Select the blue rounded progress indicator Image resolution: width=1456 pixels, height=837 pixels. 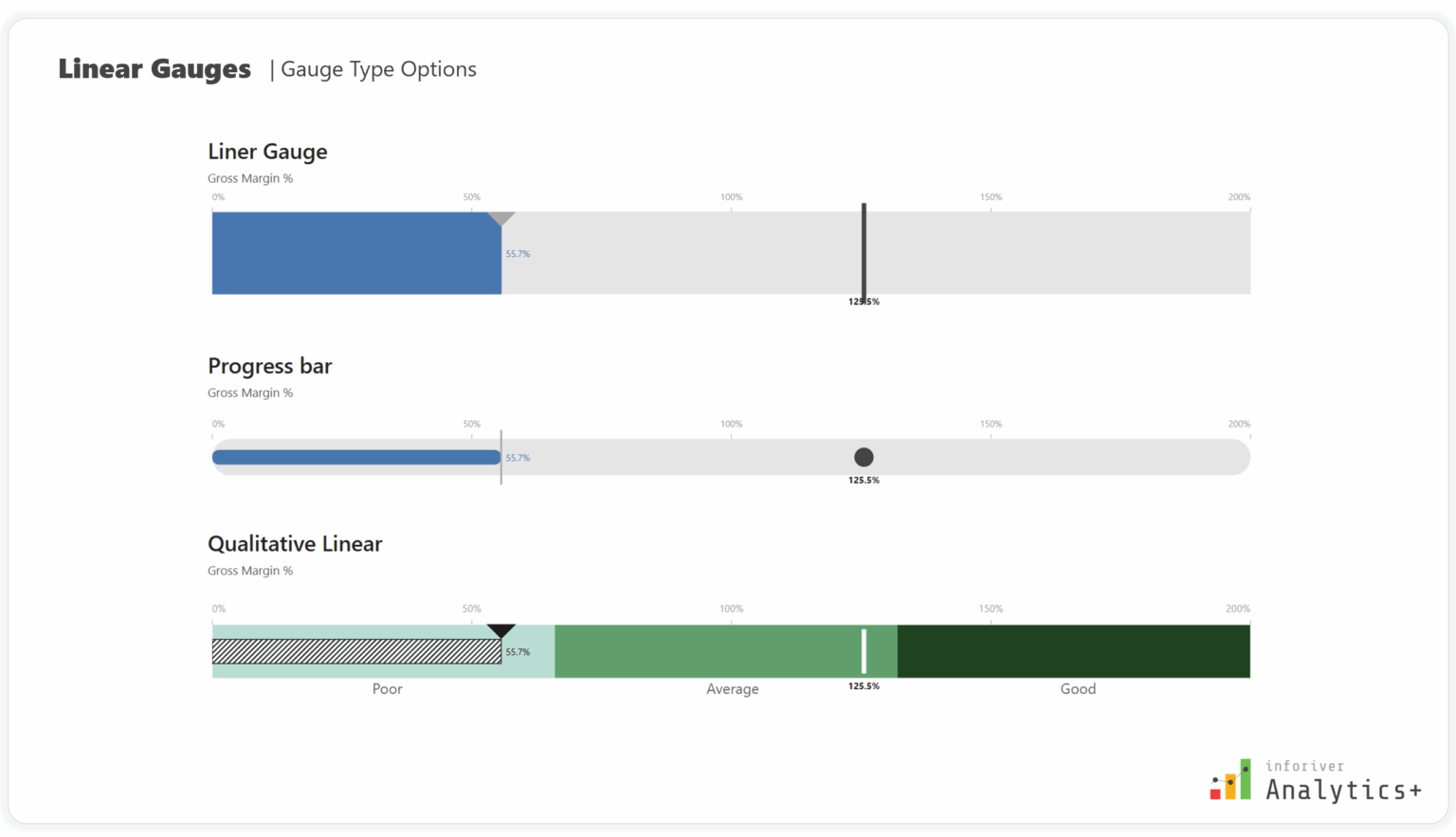coord(355,457)
